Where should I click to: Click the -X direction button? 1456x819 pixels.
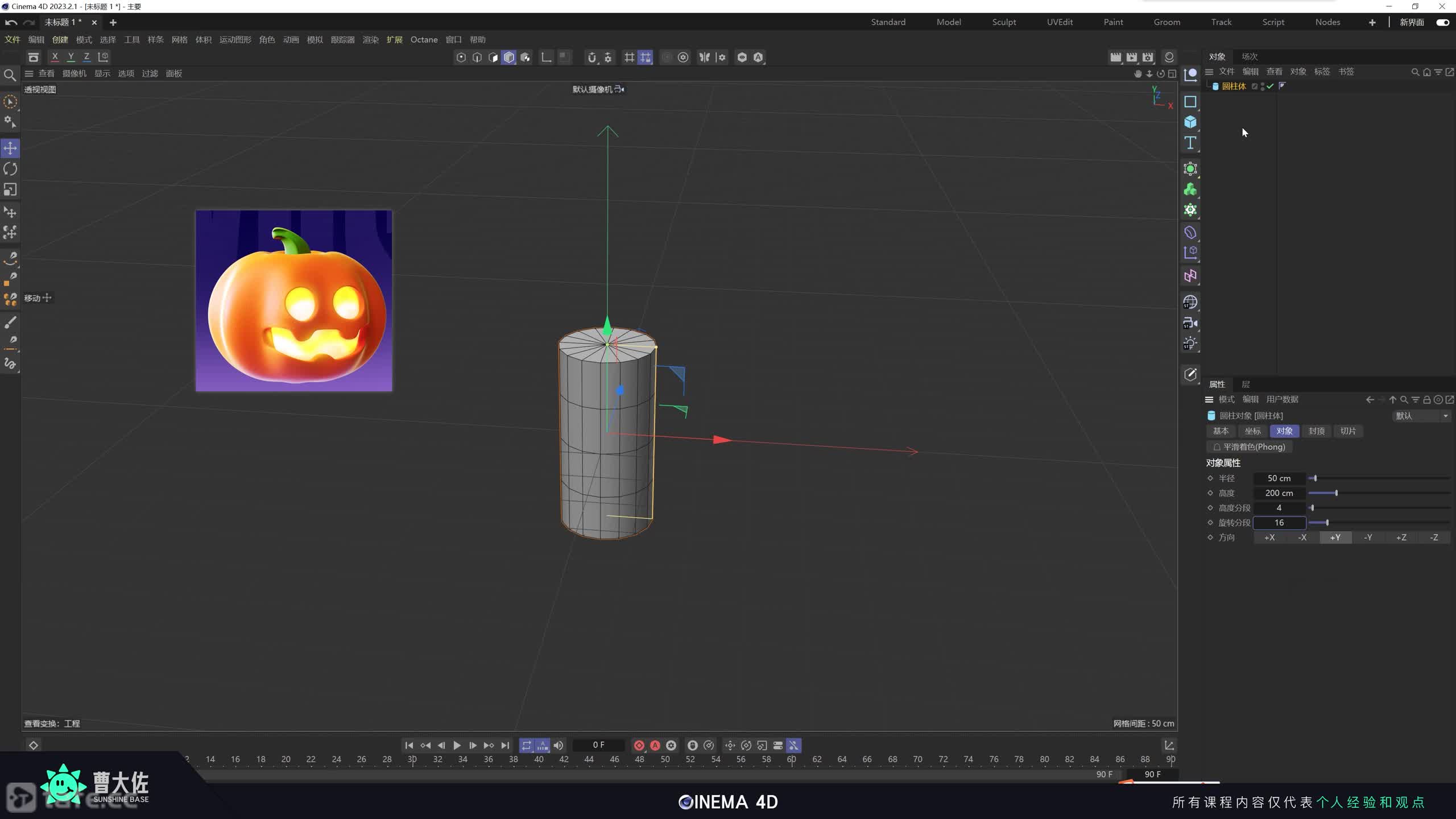tap(1302, 537)
